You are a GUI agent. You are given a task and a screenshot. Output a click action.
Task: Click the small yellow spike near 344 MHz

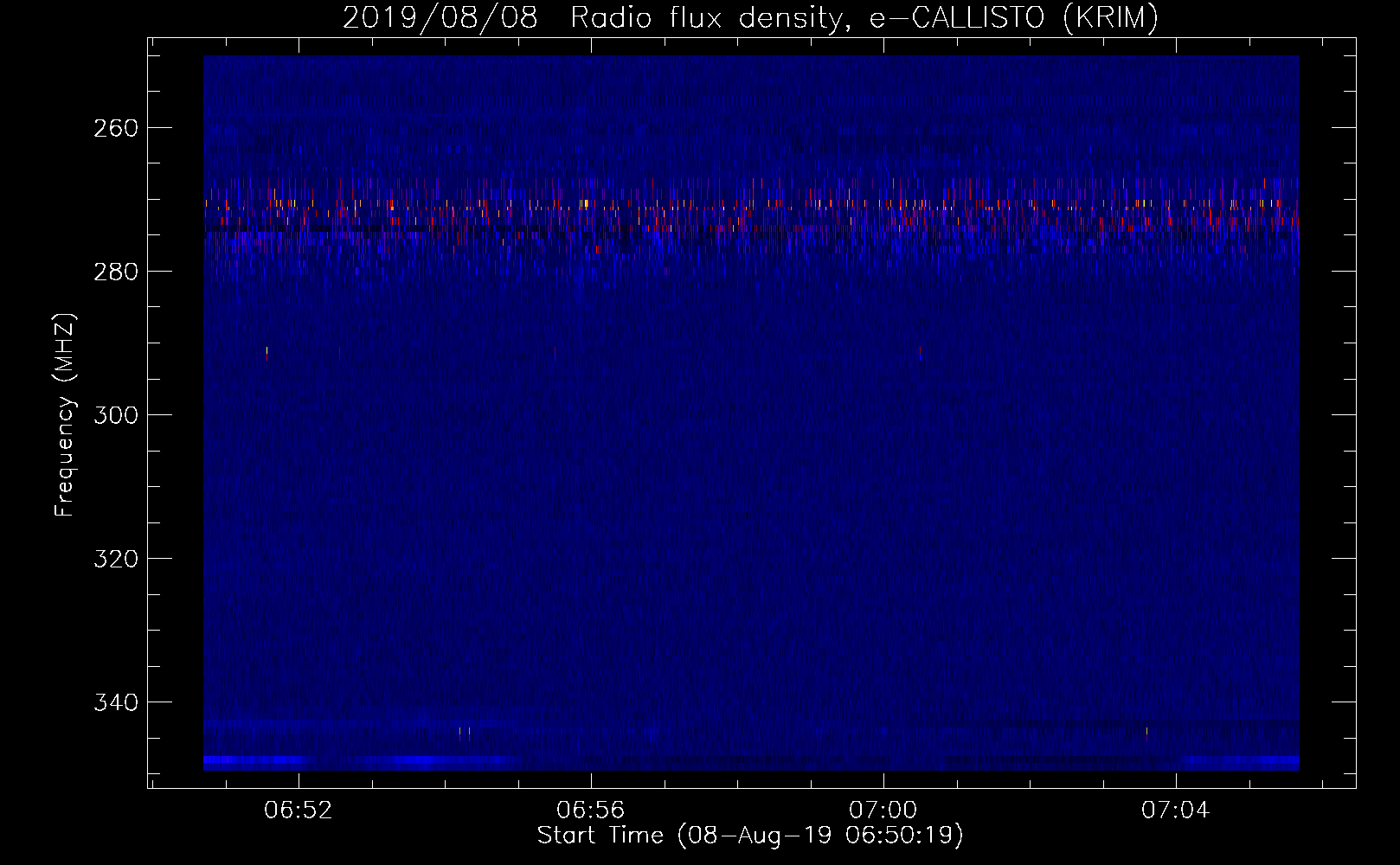pos(465,734)
